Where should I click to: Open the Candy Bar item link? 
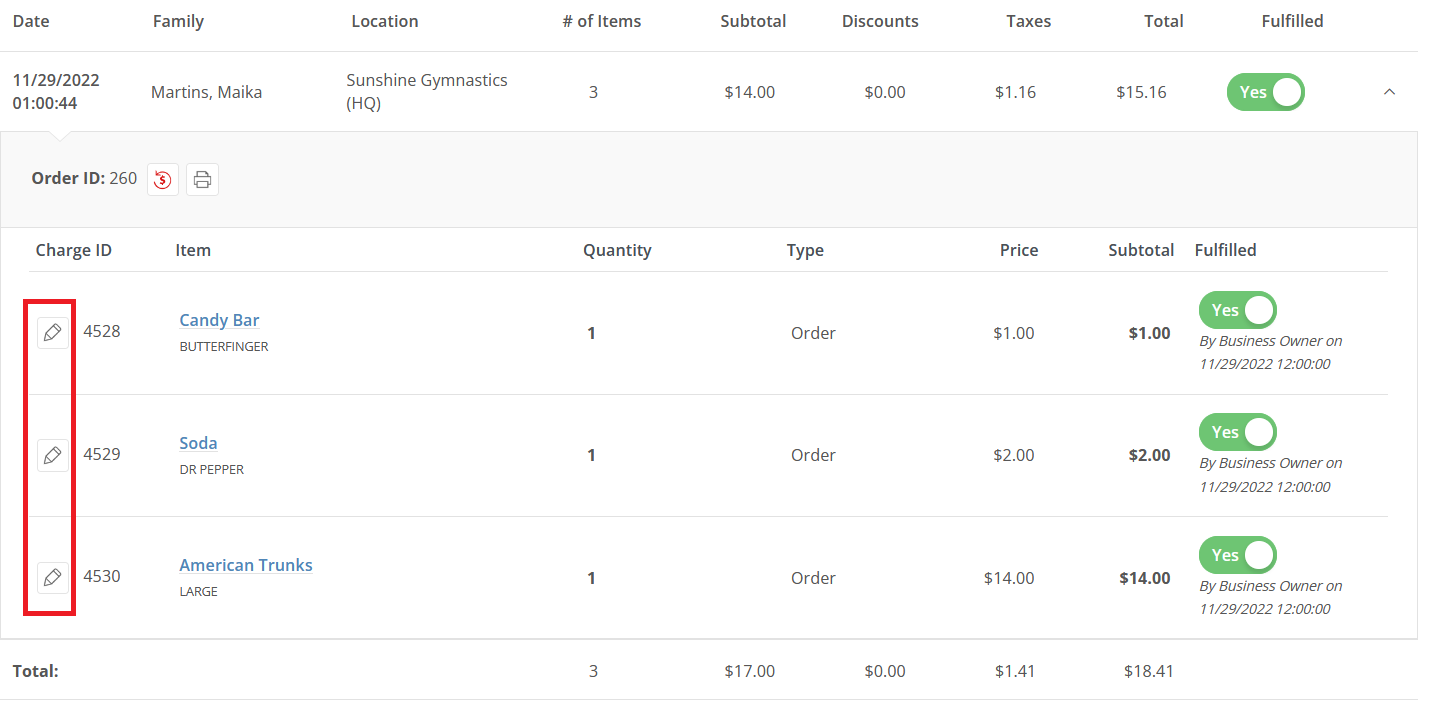click(x=219, y=320)
